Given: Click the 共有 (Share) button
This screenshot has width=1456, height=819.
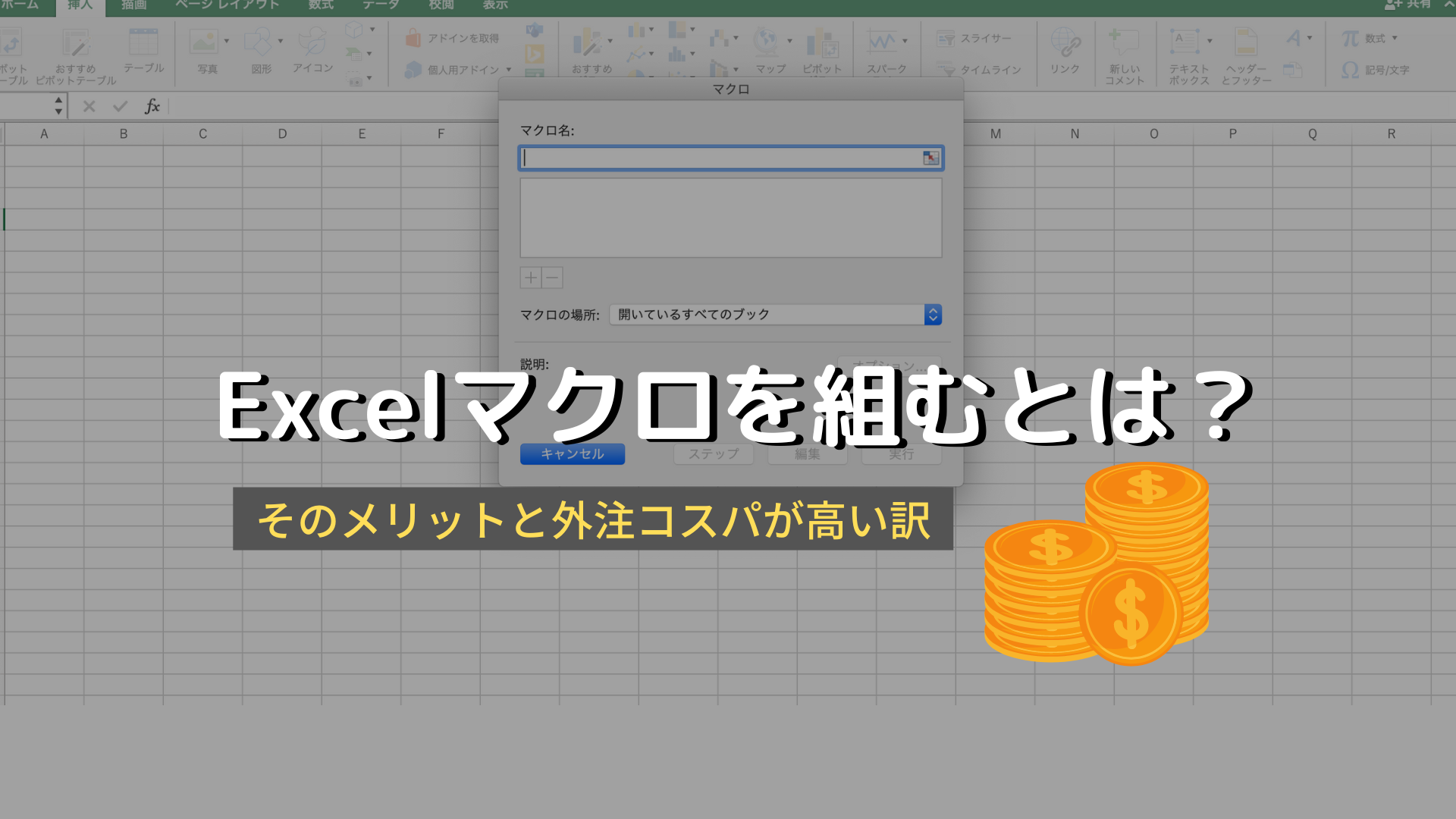Looking at the screenshot, I should pyautogui.click(x=1409, y=5).
